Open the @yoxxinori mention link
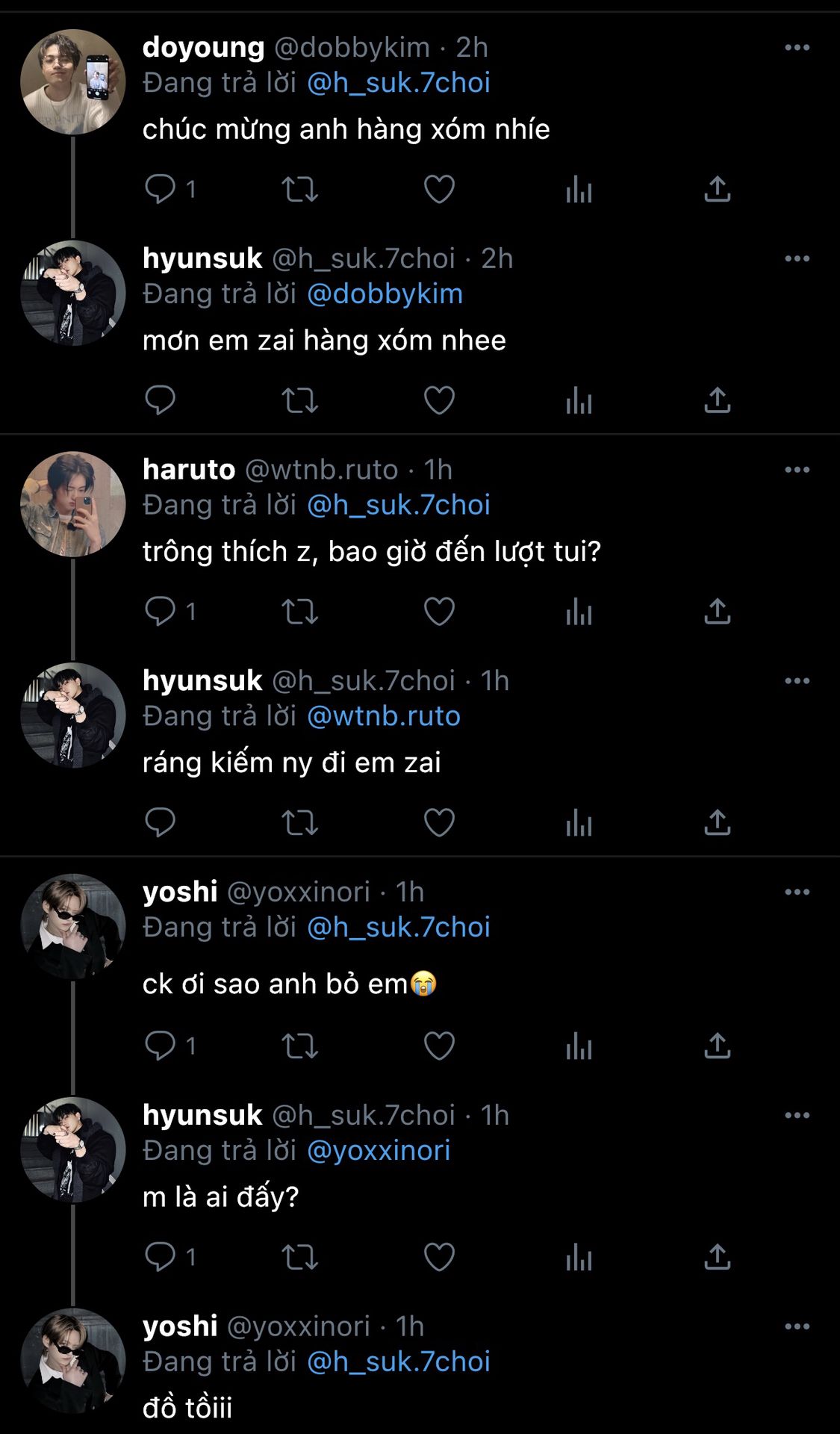Viewport: 840px width, 1434px height. coord(379,1151)
